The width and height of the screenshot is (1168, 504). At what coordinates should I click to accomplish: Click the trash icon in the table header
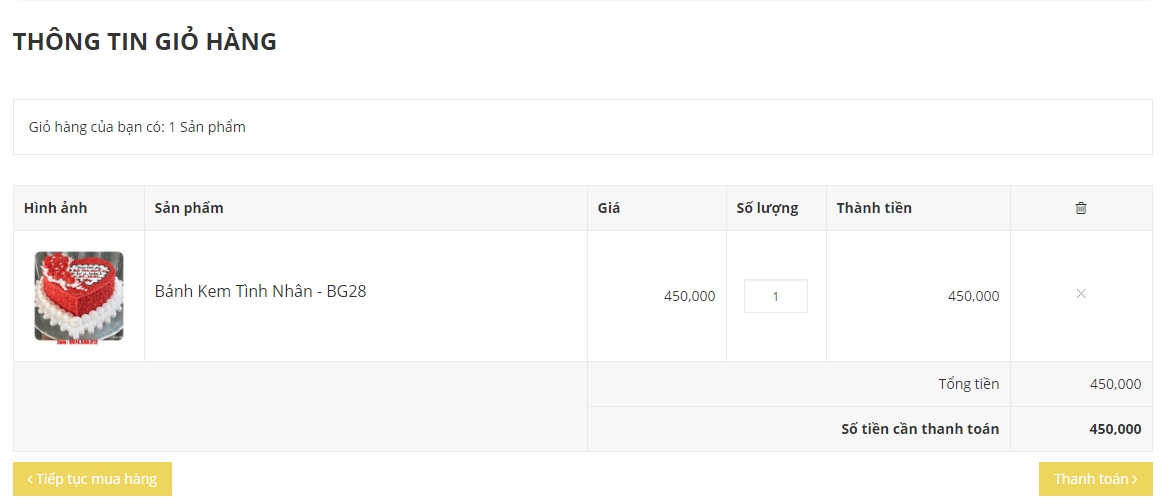(1080, 208)
